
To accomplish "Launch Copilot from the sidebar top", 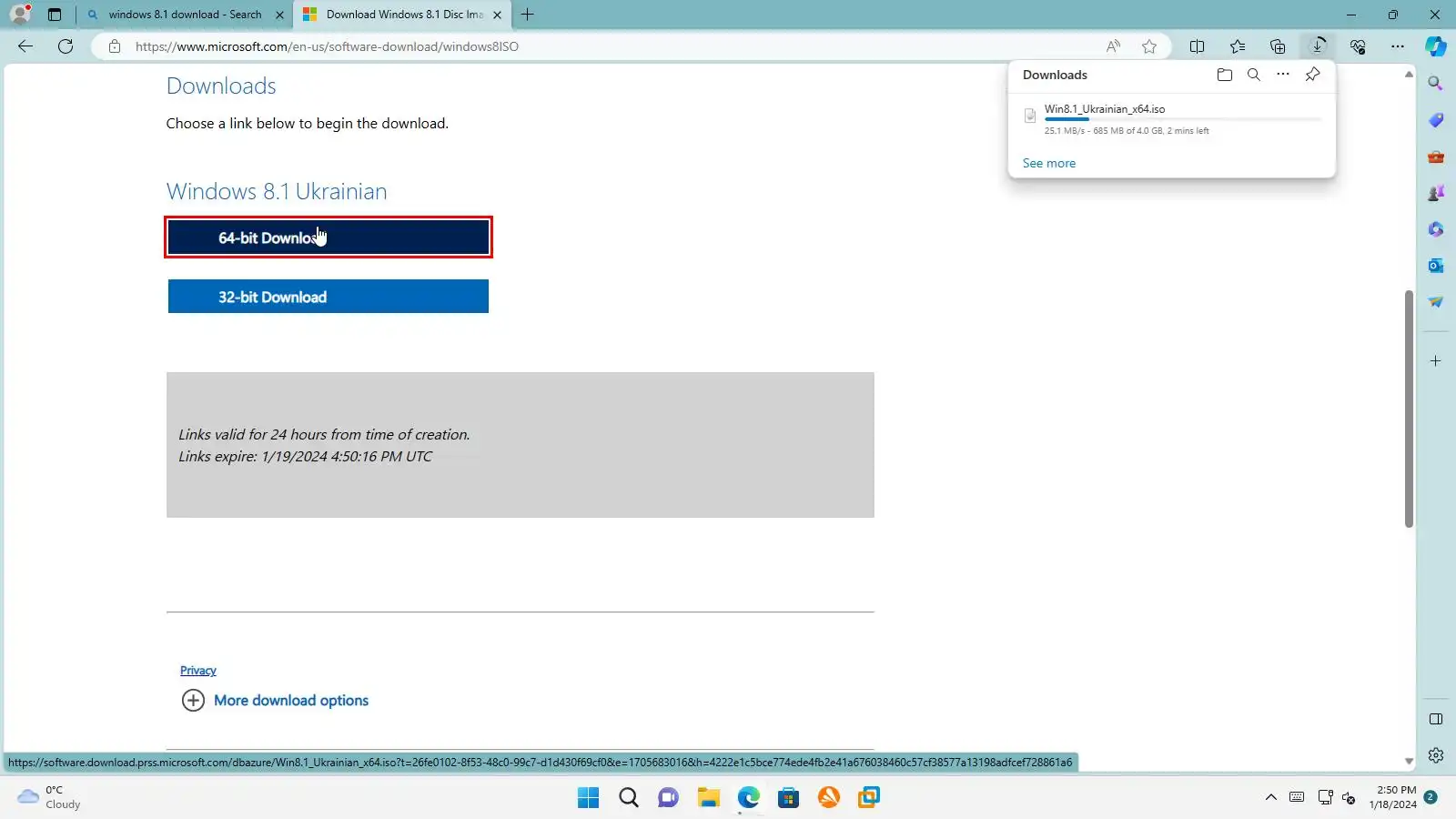I will click(1436, 46).
